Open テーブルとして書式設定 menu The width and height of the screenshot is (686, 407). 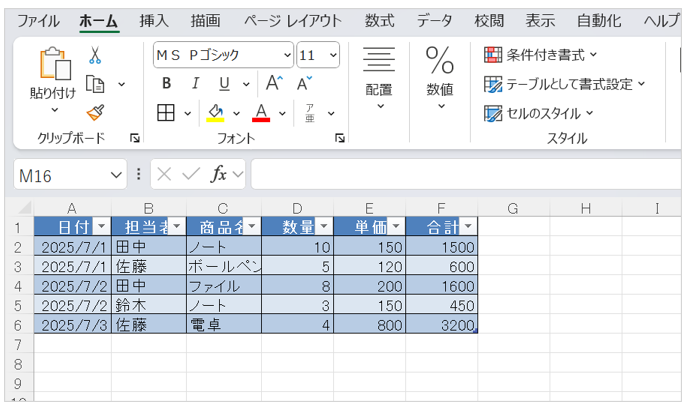[564, 84]
